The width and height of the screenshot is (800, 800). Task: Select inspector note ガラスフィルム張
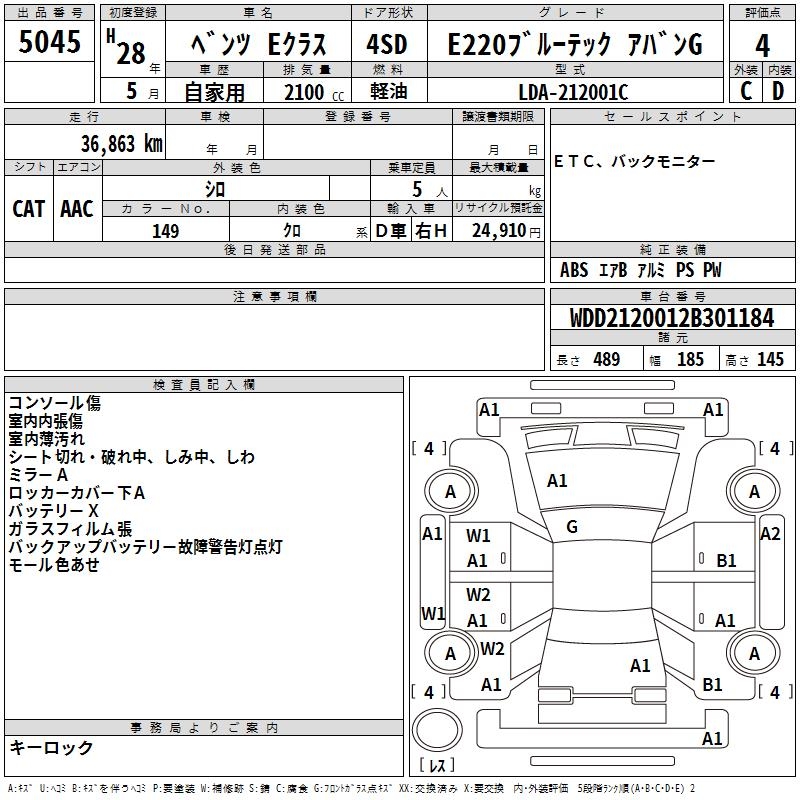(x=70, y=529)
